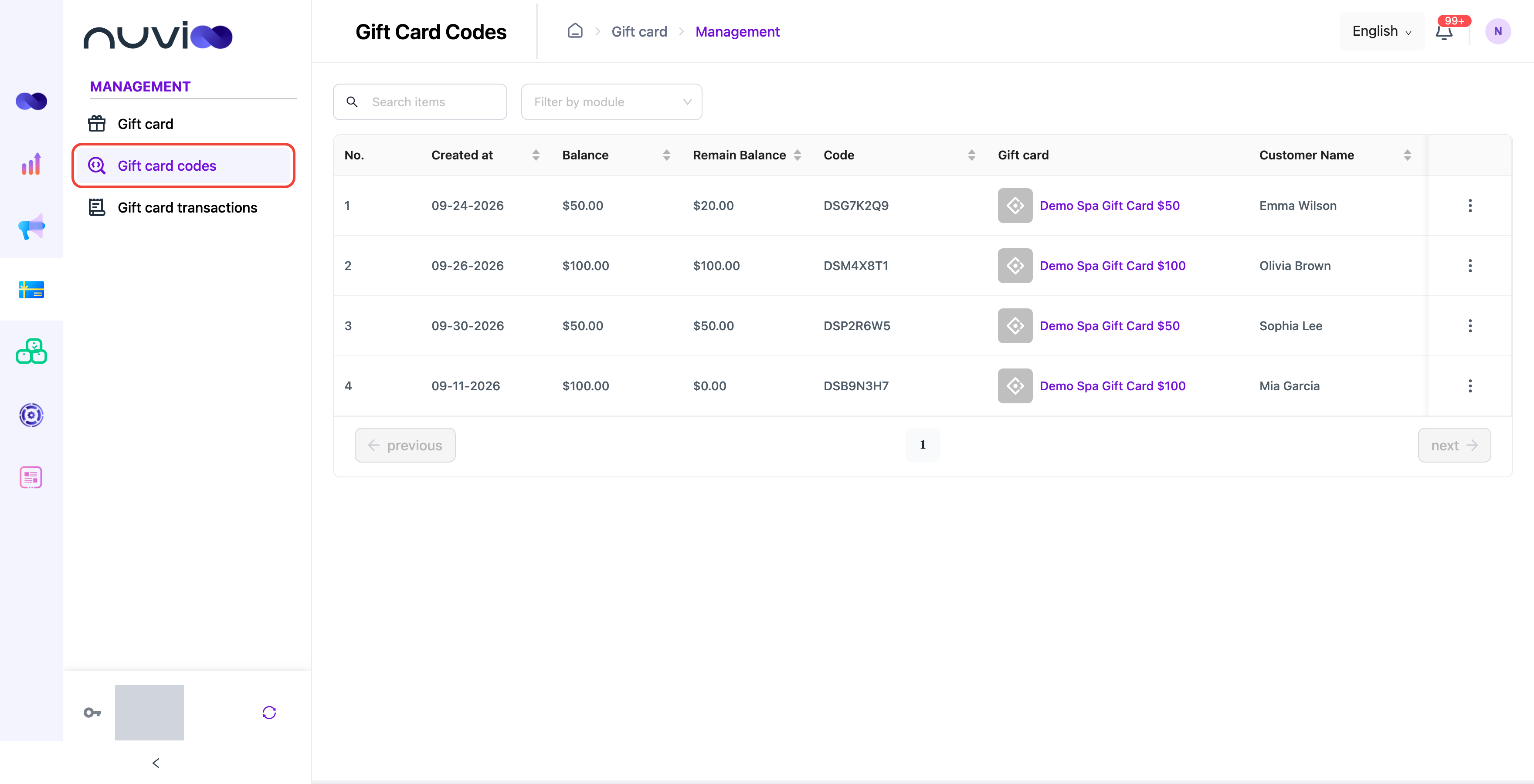
Task: Sort by Balance column
Action: [x=667, y=155]
